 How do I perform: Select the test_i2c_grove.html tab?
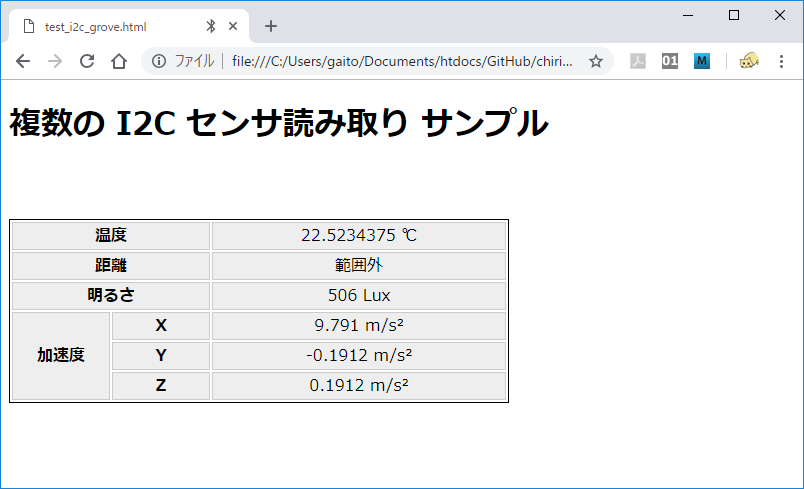[100, 27]
